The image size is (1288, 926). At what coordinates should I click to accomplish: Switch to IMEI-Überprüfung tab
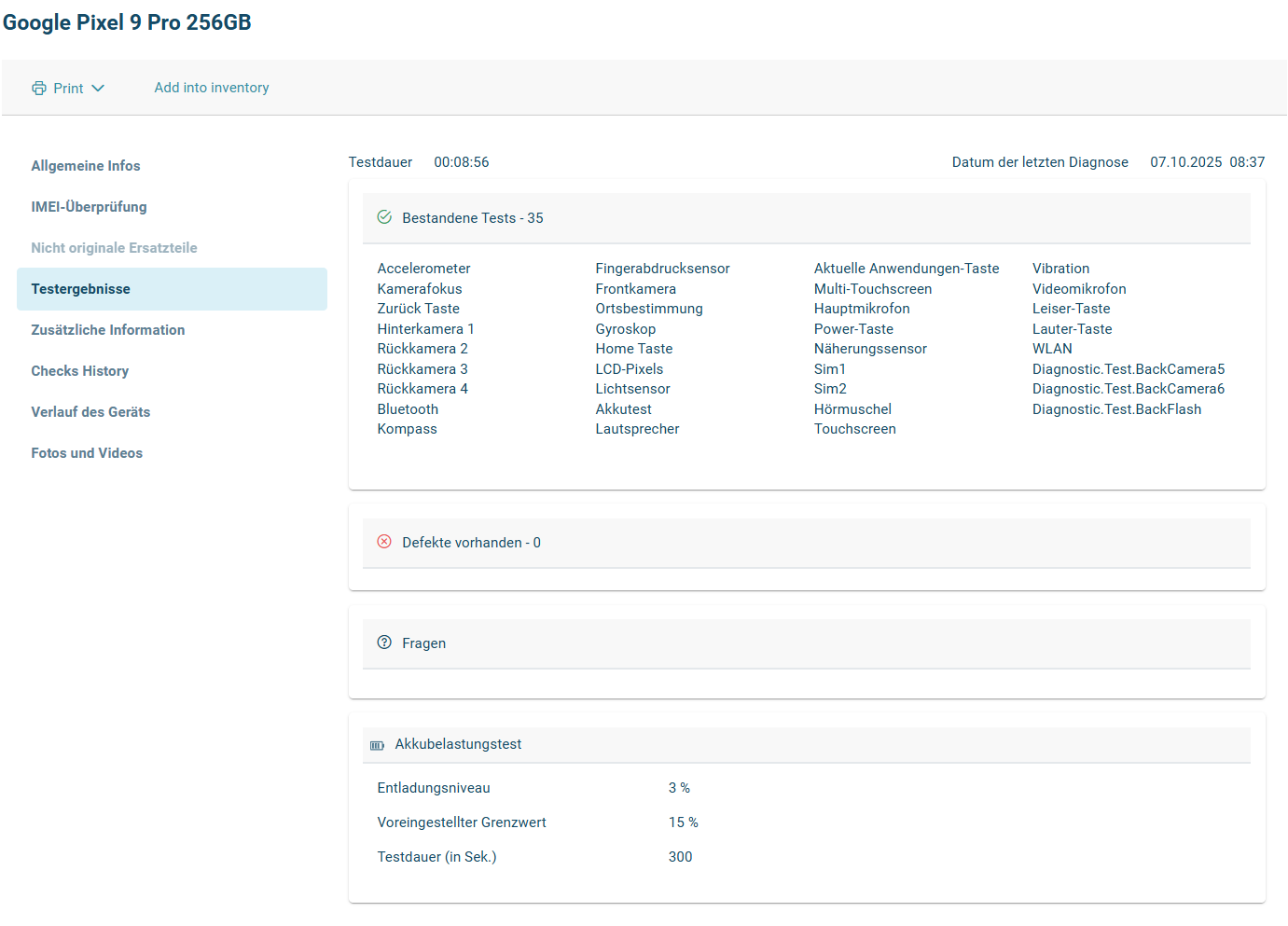pyautogui.click(x=89, y=207)
